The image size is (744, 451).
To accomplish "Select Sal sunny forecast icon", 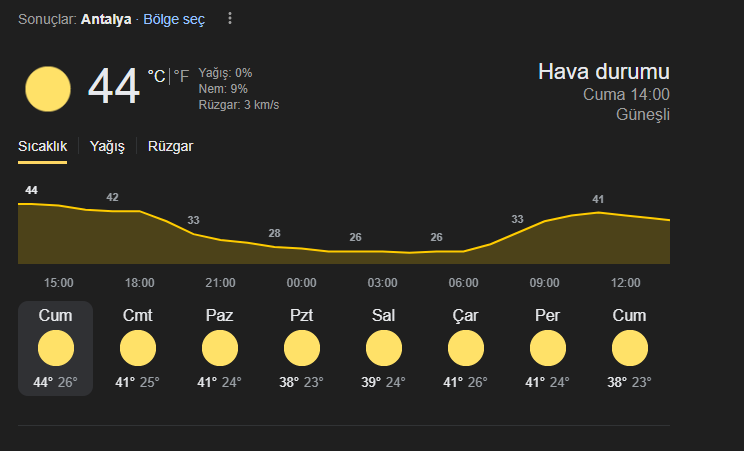I will tap(384, 348).
